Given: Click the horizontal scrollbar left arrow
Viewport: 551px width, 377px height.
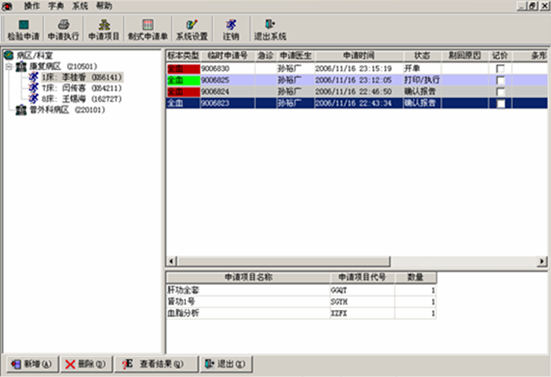Looking at the screenshot, I should pos(171,261).
